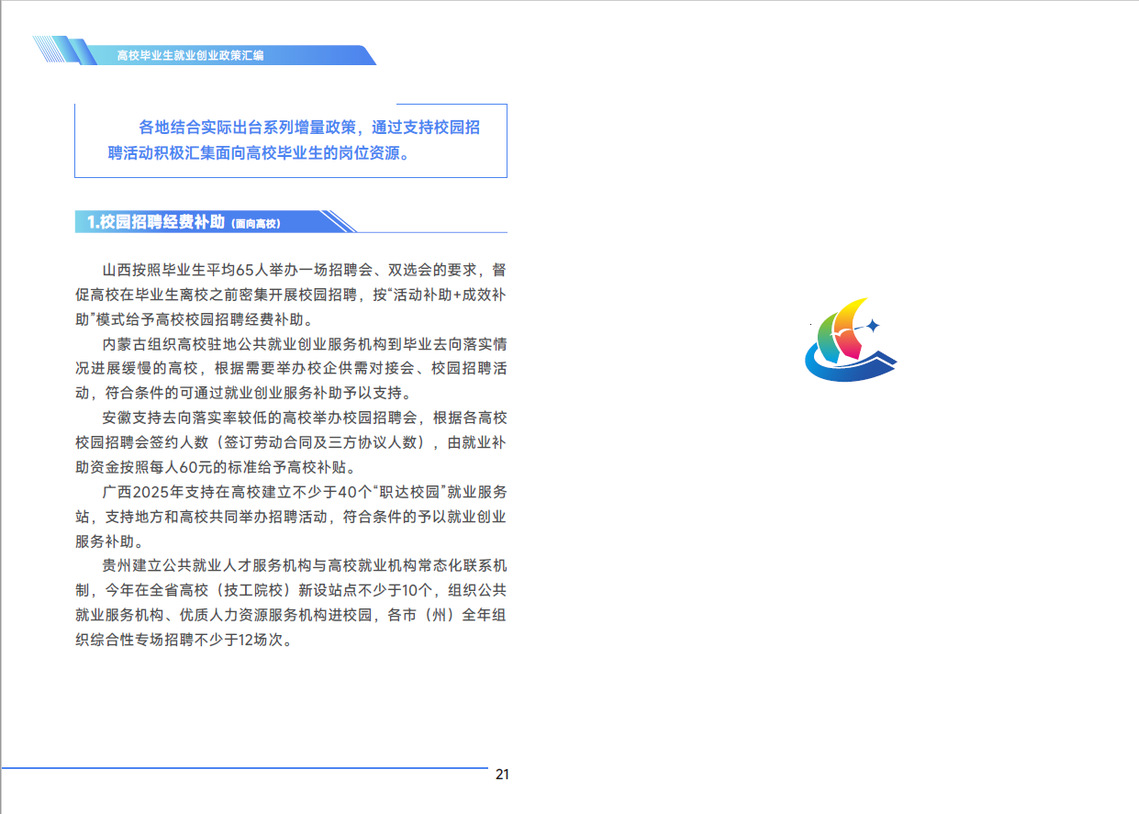1139x814 pixels.
Task: Click the paragraph starting with 内蒙古组织高校
Action: click(x=290, y=368)
